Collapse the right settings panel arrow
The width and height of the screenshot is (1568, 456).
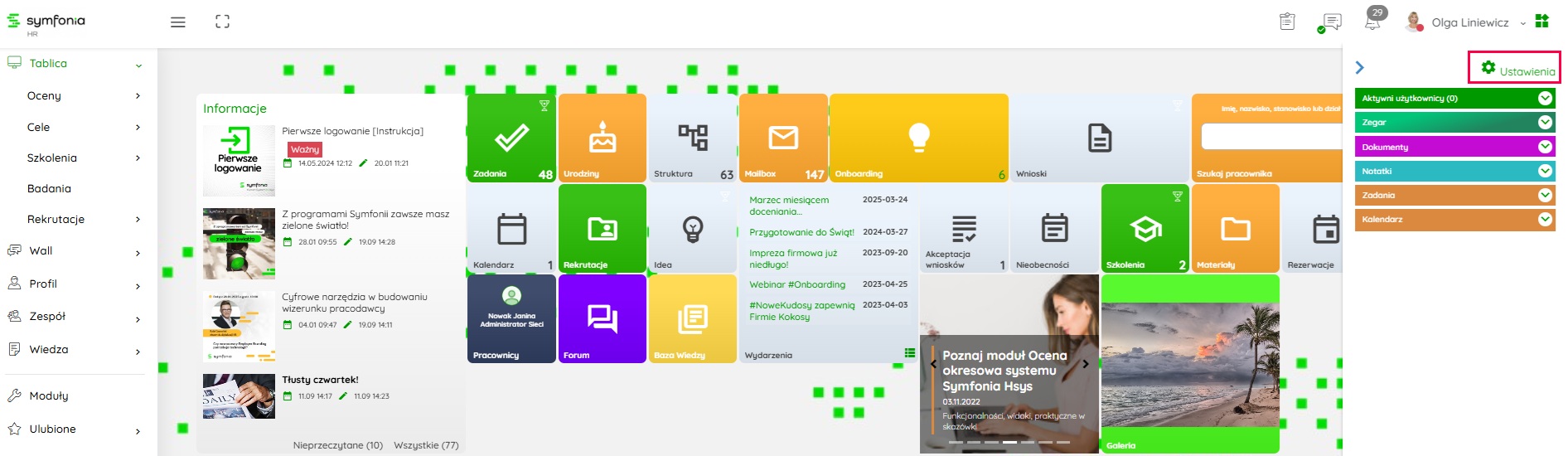1359,68
